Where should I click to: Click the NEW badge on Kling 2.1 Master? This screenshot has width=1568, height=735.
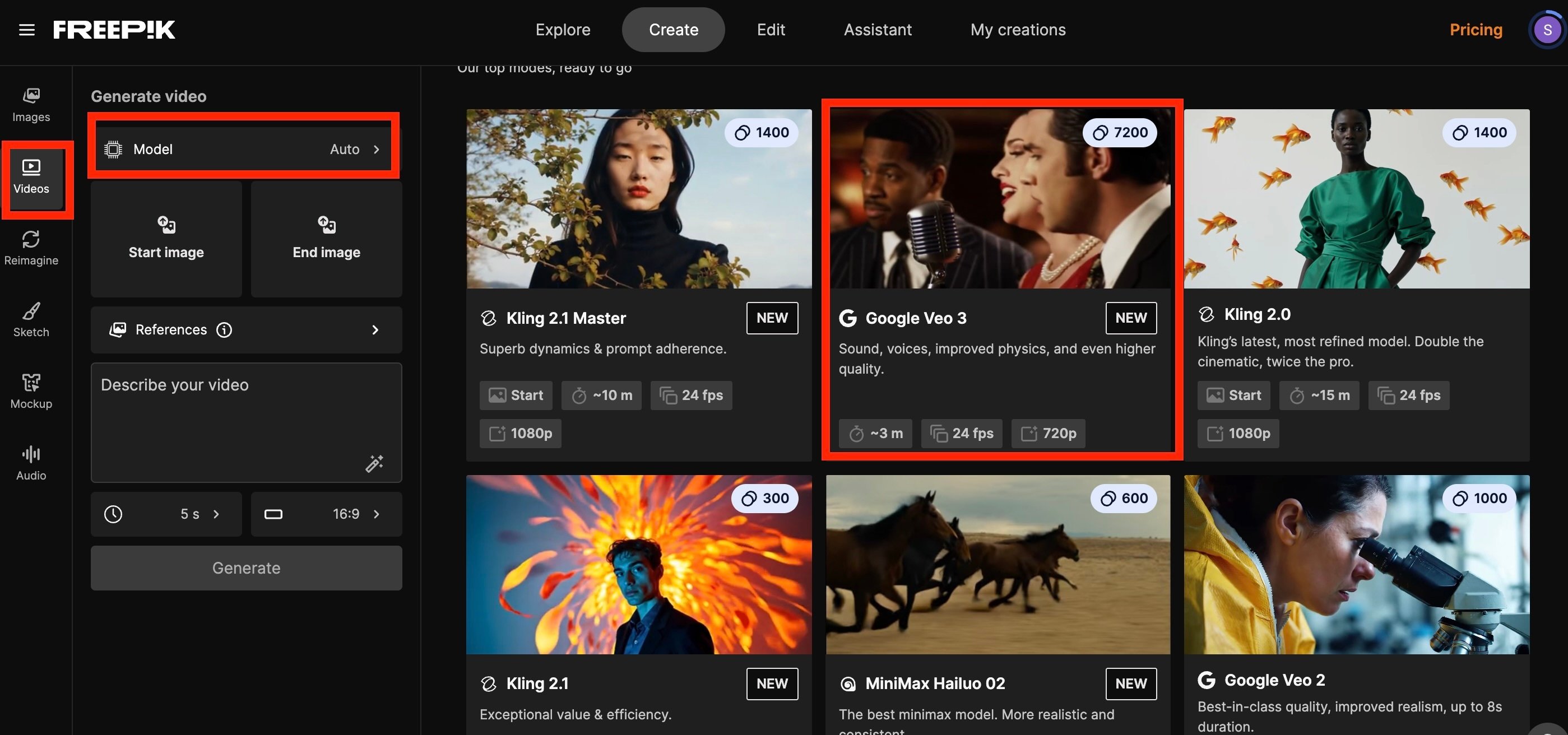(772, 318)
